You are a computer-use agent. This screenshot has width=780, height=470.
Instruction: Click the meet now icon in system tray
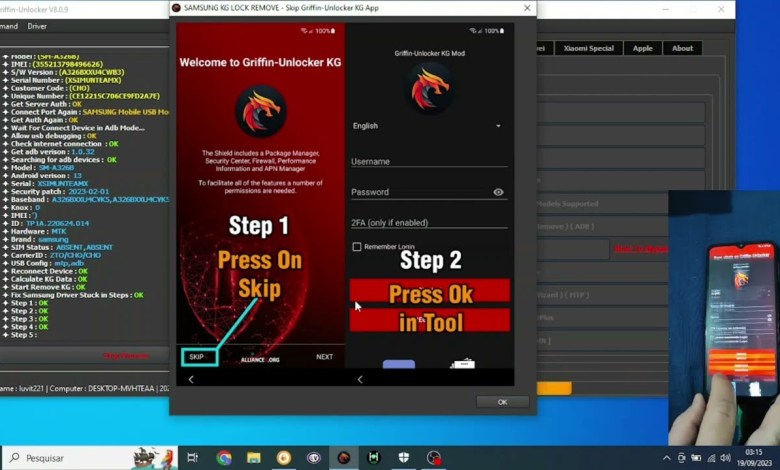tap(682, 458)
